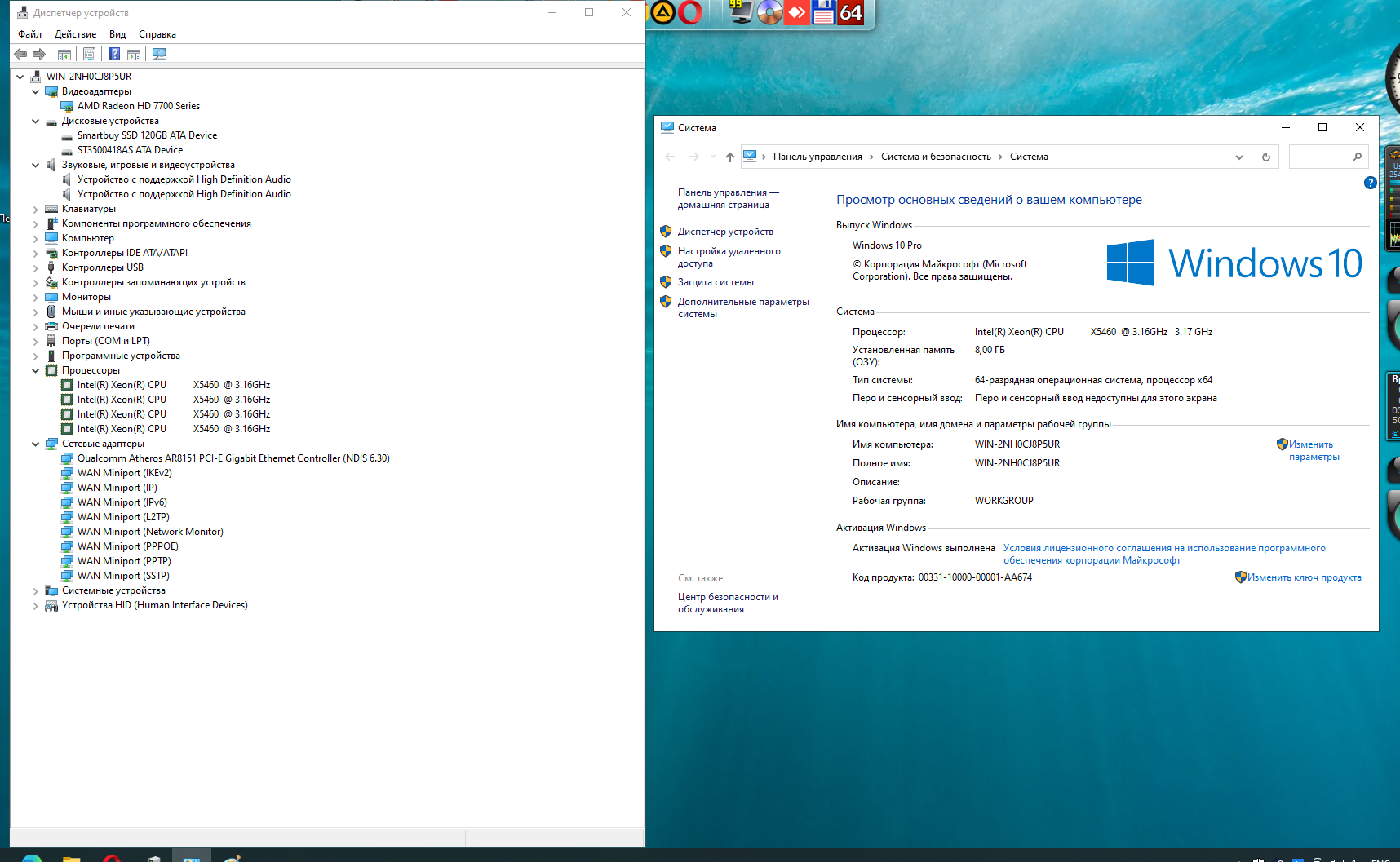
Task: Open the Вид menu
Action: click(117, 34)
